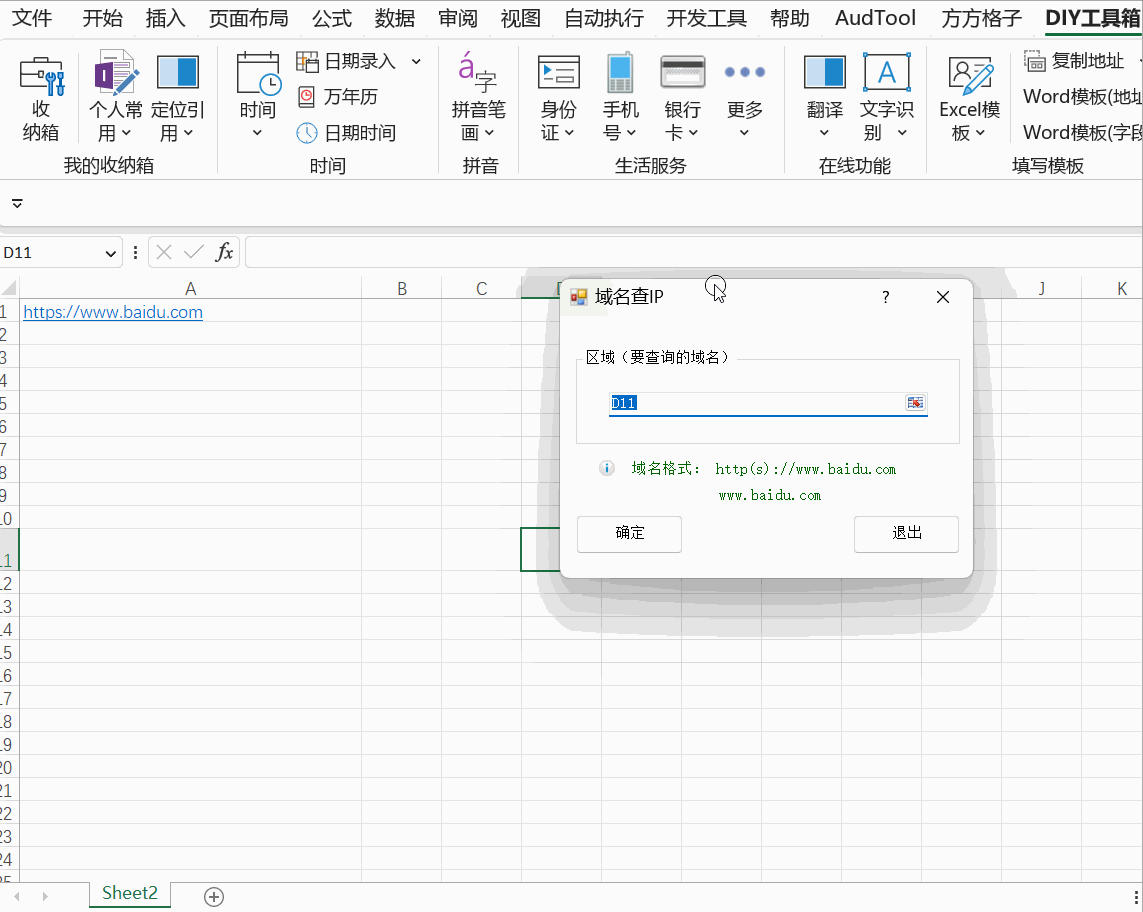Screen dimensions: 1143x912
Task: Click 确定 button in 域名查IP dialog
Action: 629,534
